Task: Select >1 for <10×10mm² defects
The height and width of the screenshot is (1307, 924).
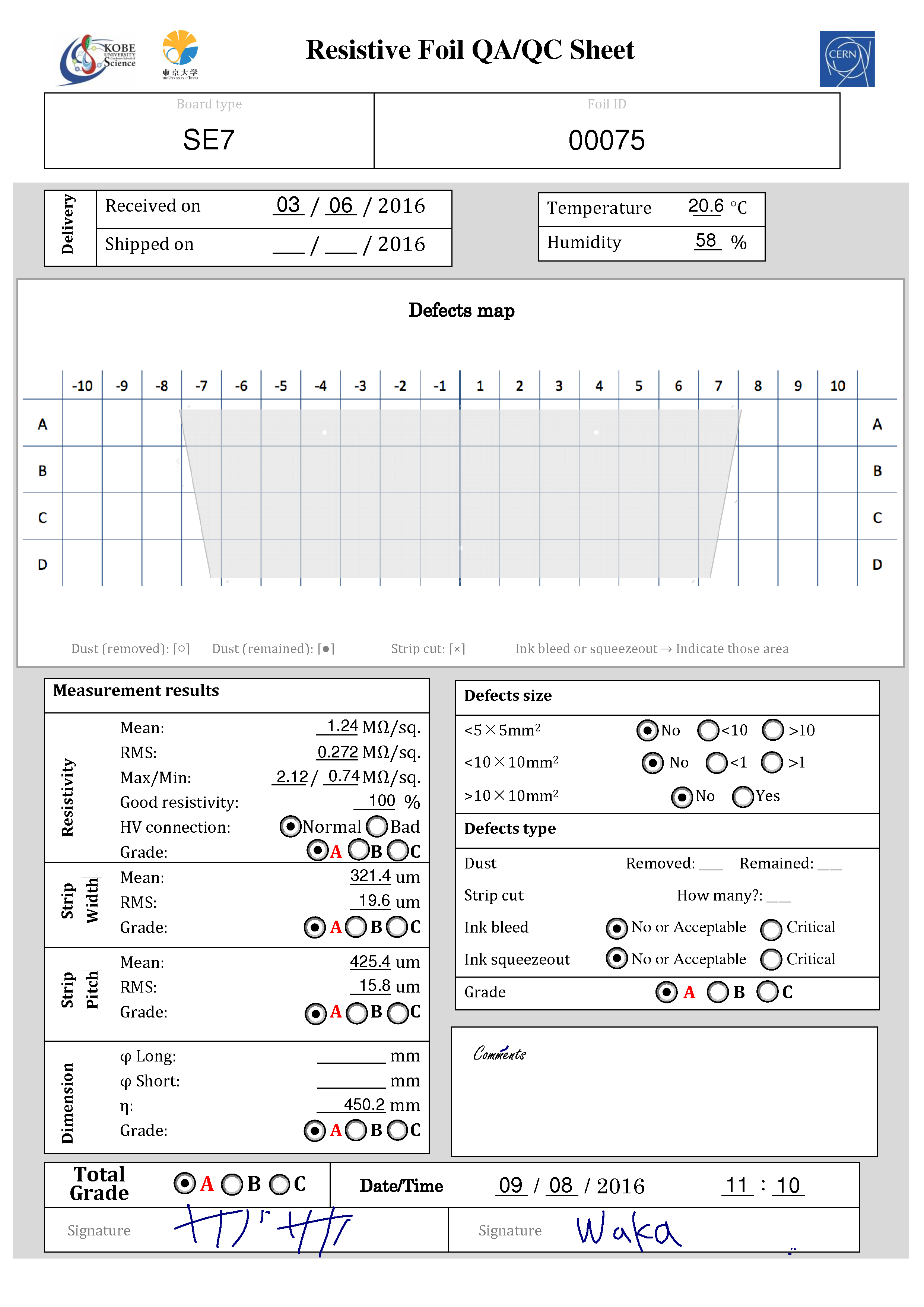Action: (772, 762)
